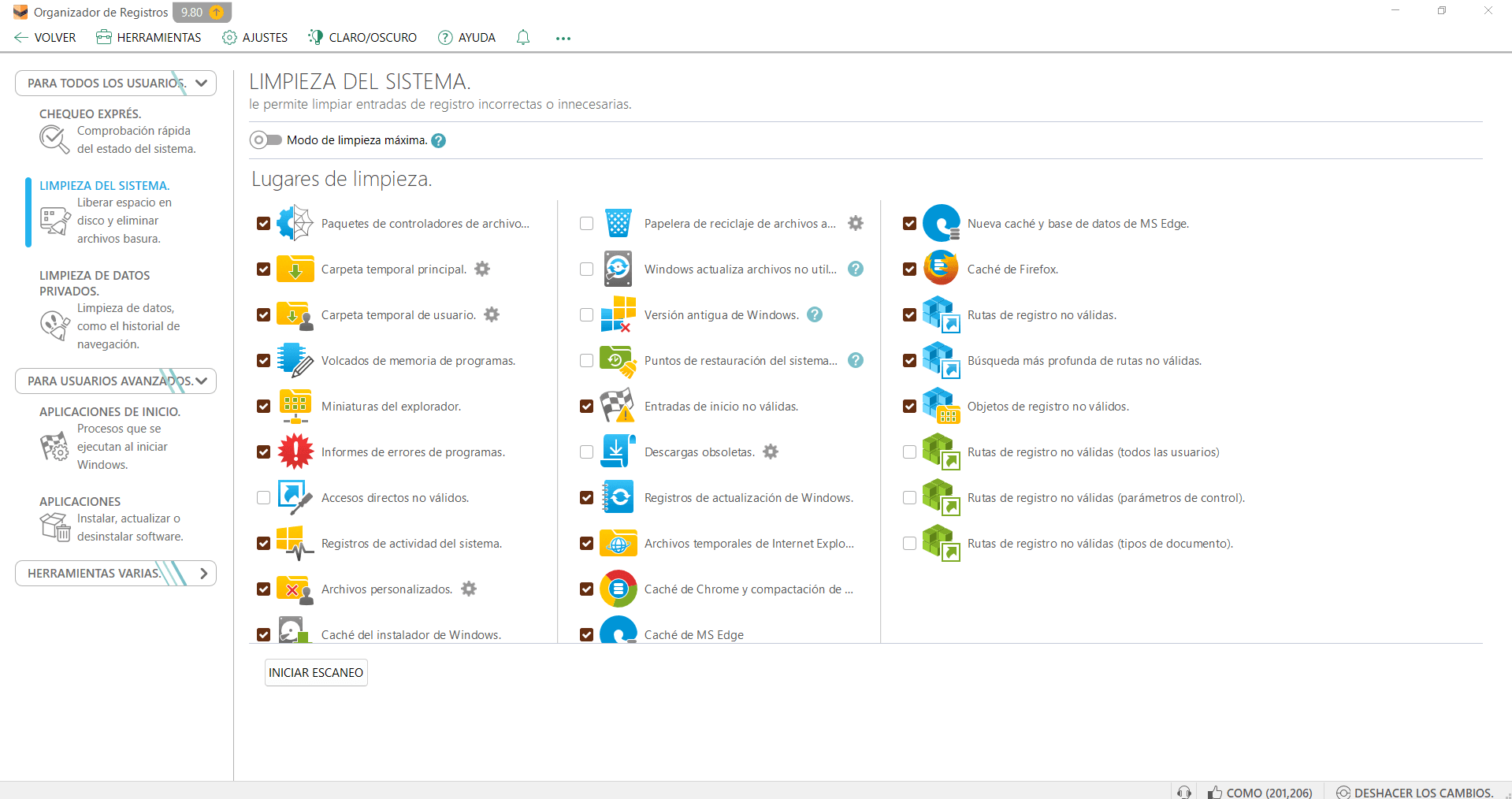Open settings gear for Carpeta temporal principal
This screenshot has width=1512, height=799.
coord(482,269)
